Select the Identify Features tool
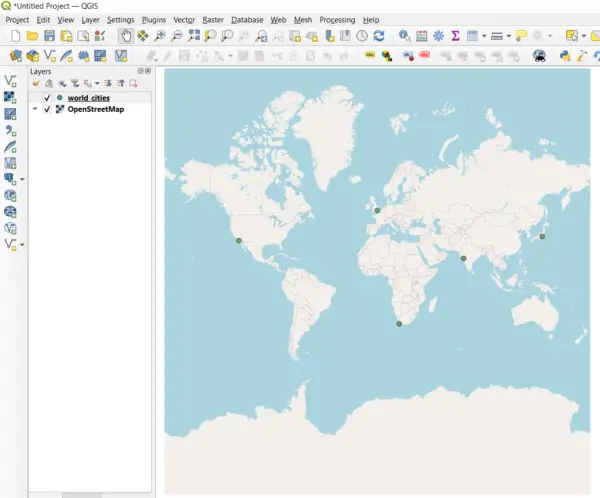 [405, 36]
